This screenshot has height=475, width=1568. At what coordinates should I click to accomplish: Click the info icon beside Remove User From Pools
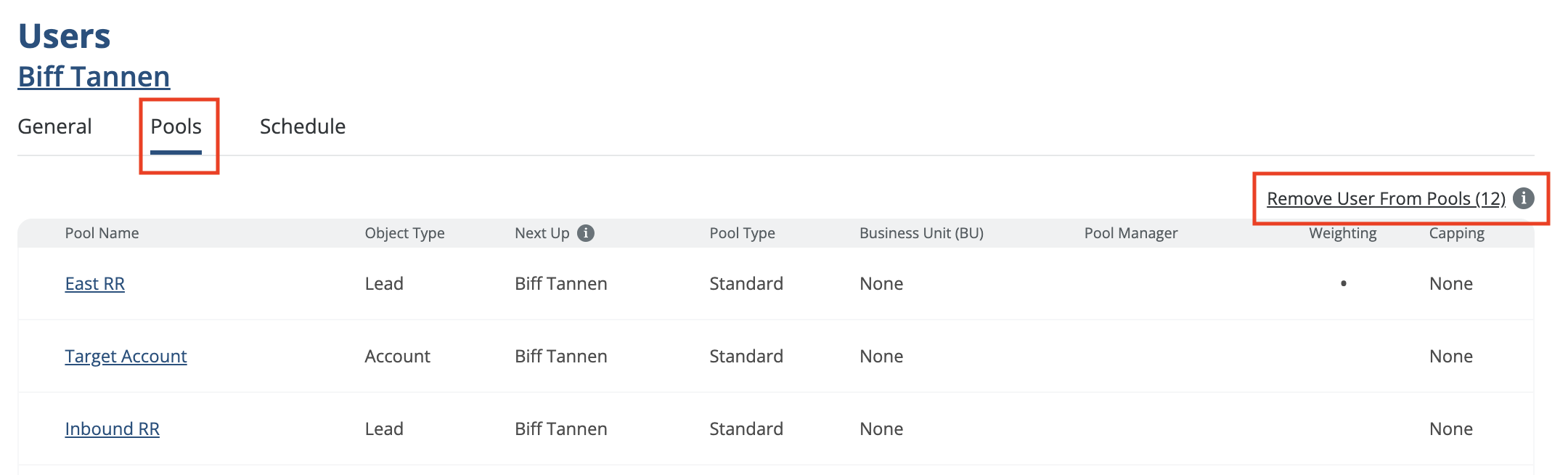click(1524, 198)
